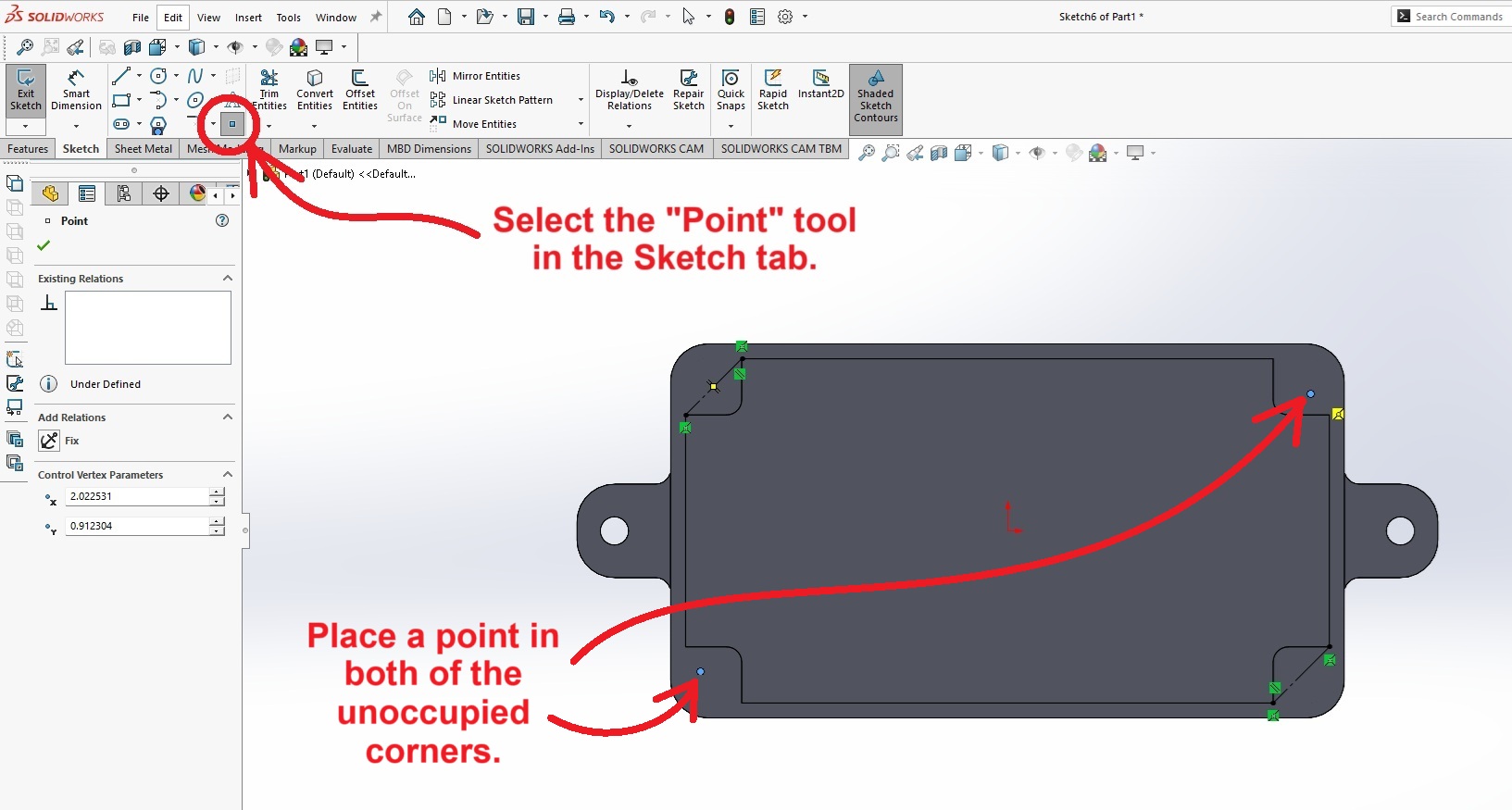
Task: Switch to the Features tab
Action: tap(28, 149)
